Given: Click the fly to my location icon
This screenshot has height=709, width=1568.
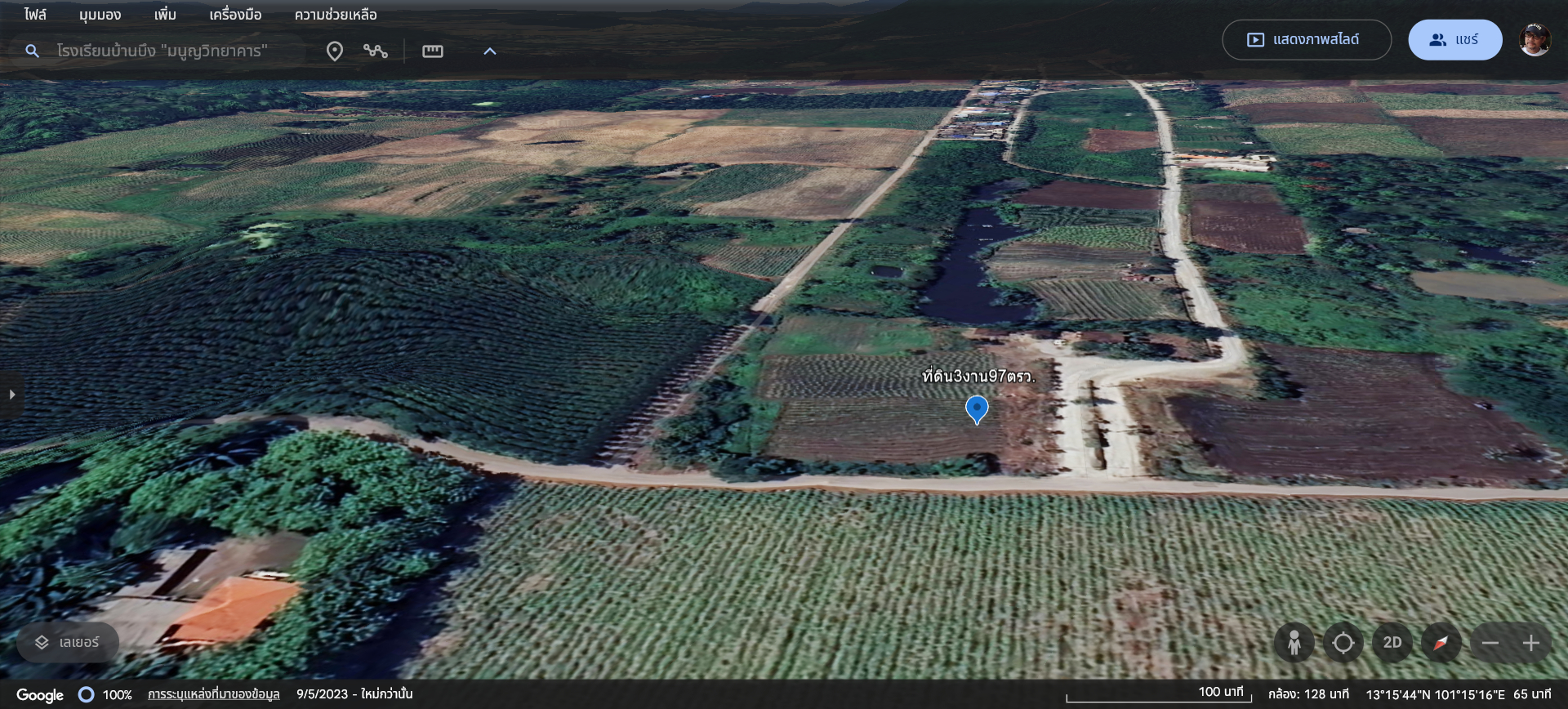Looking at the screenshot, I should (x=1343, y=643).
